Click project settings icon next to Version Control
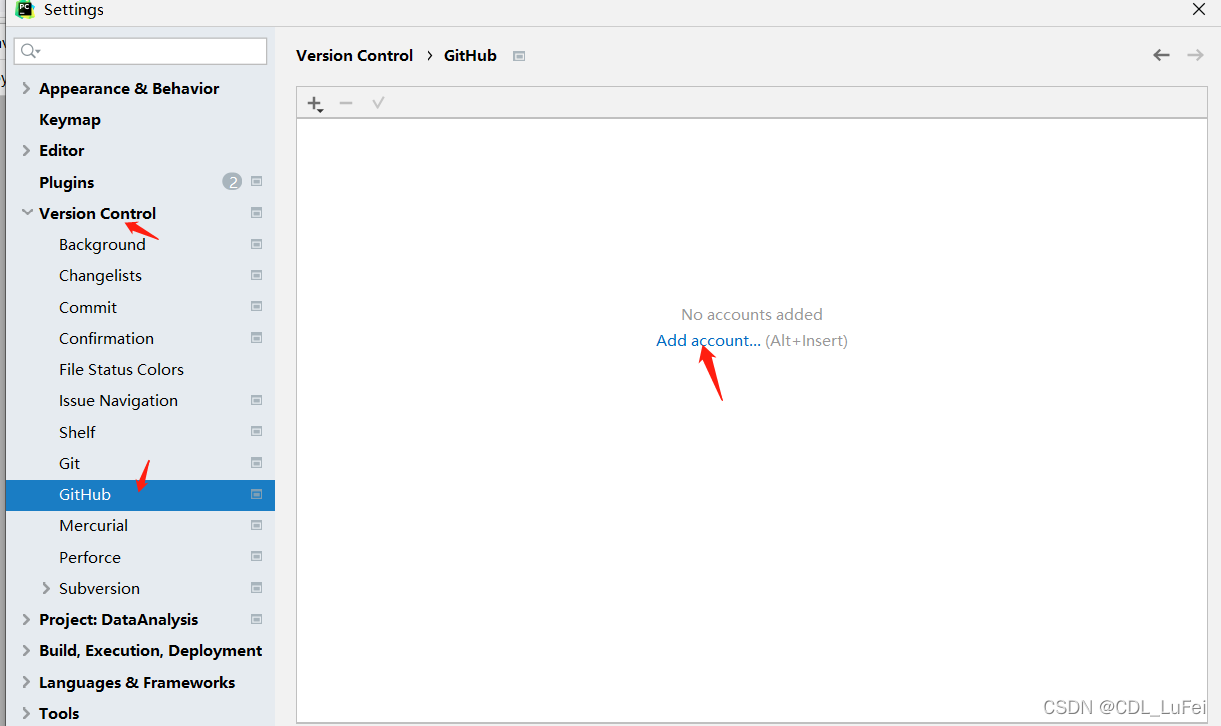The image size is (1221, 726). coord(256,212)
